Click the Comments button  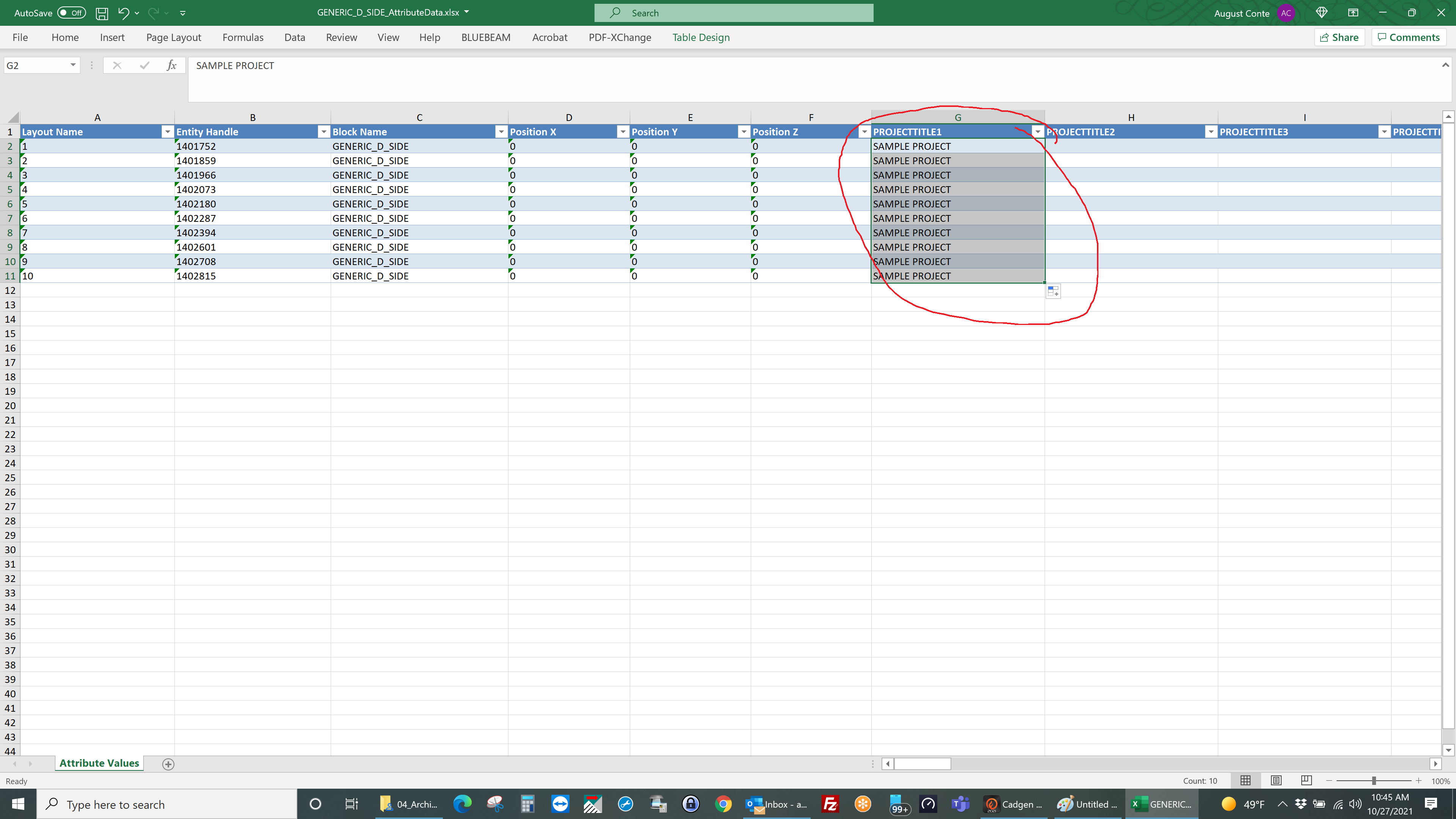point(1409,37)
